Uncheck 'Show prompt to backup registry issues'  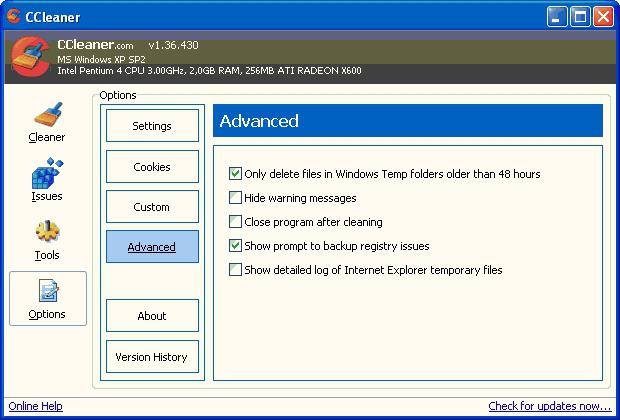[x=235, y=246]
